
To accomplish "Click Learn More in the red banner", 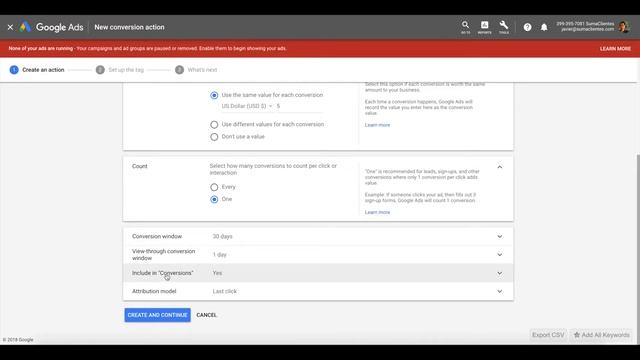I will [x=615, y=49].
